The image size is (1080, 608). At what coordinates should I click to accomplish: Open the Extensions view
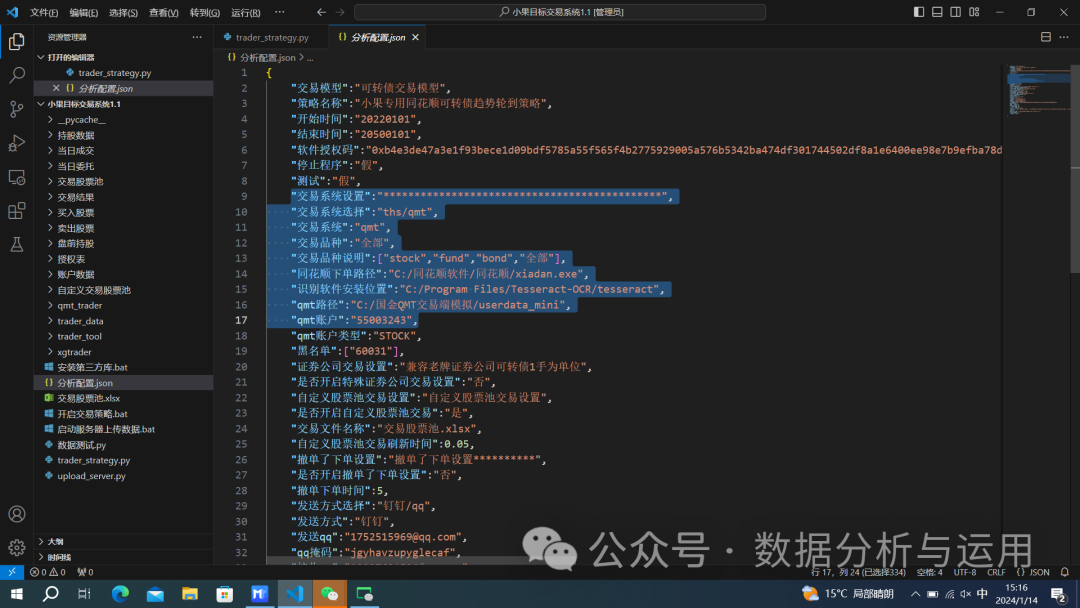[17, 211]
